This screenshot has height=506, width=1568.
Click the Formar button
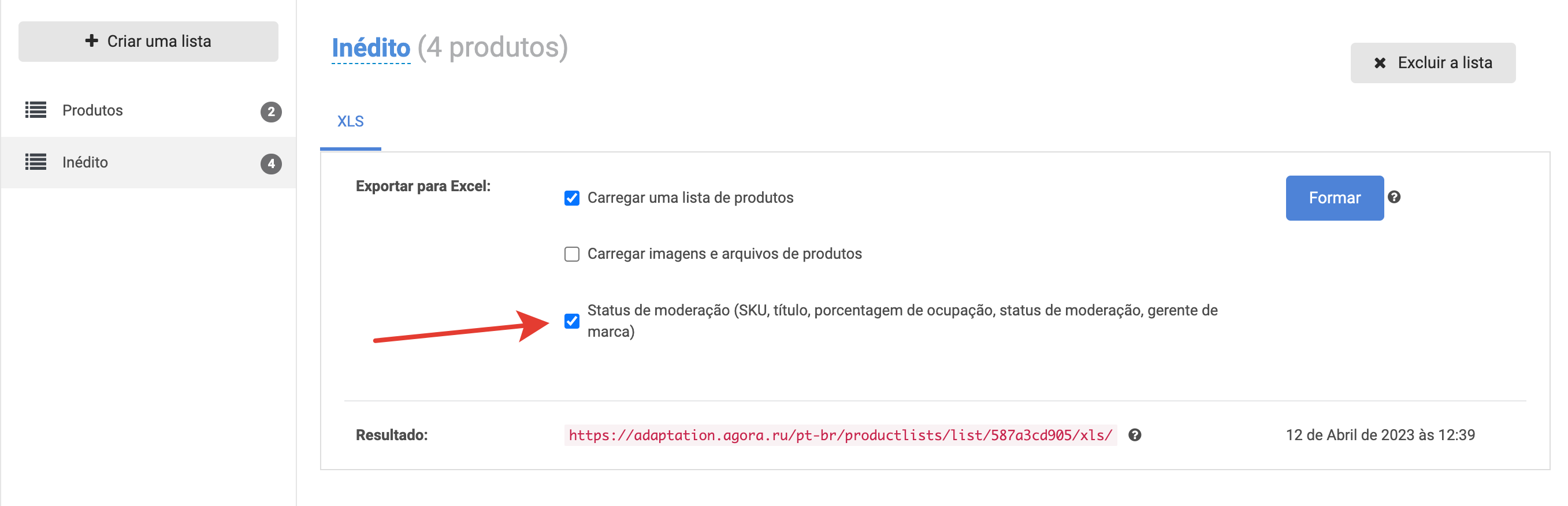coord(1334,198)
